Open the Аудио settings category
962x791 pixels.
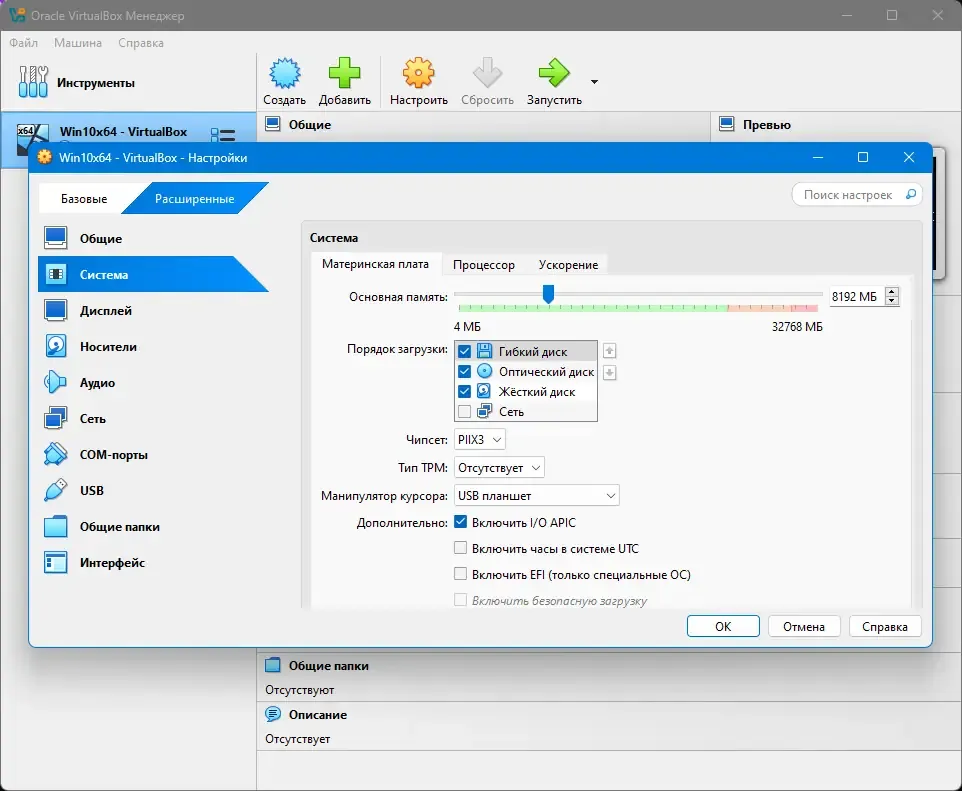pos(153,382)
